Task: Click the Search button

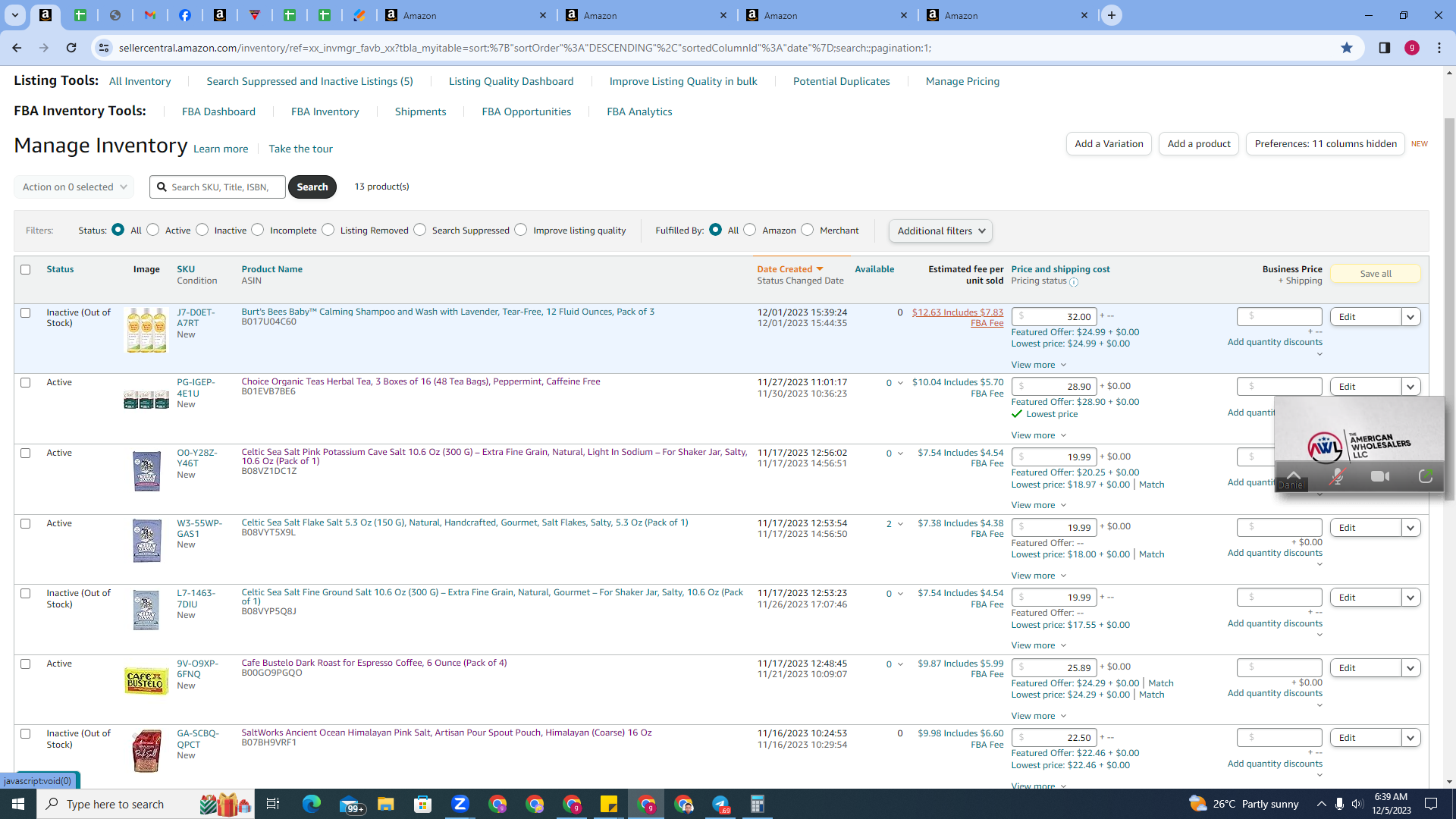Action: coord(312,187)
